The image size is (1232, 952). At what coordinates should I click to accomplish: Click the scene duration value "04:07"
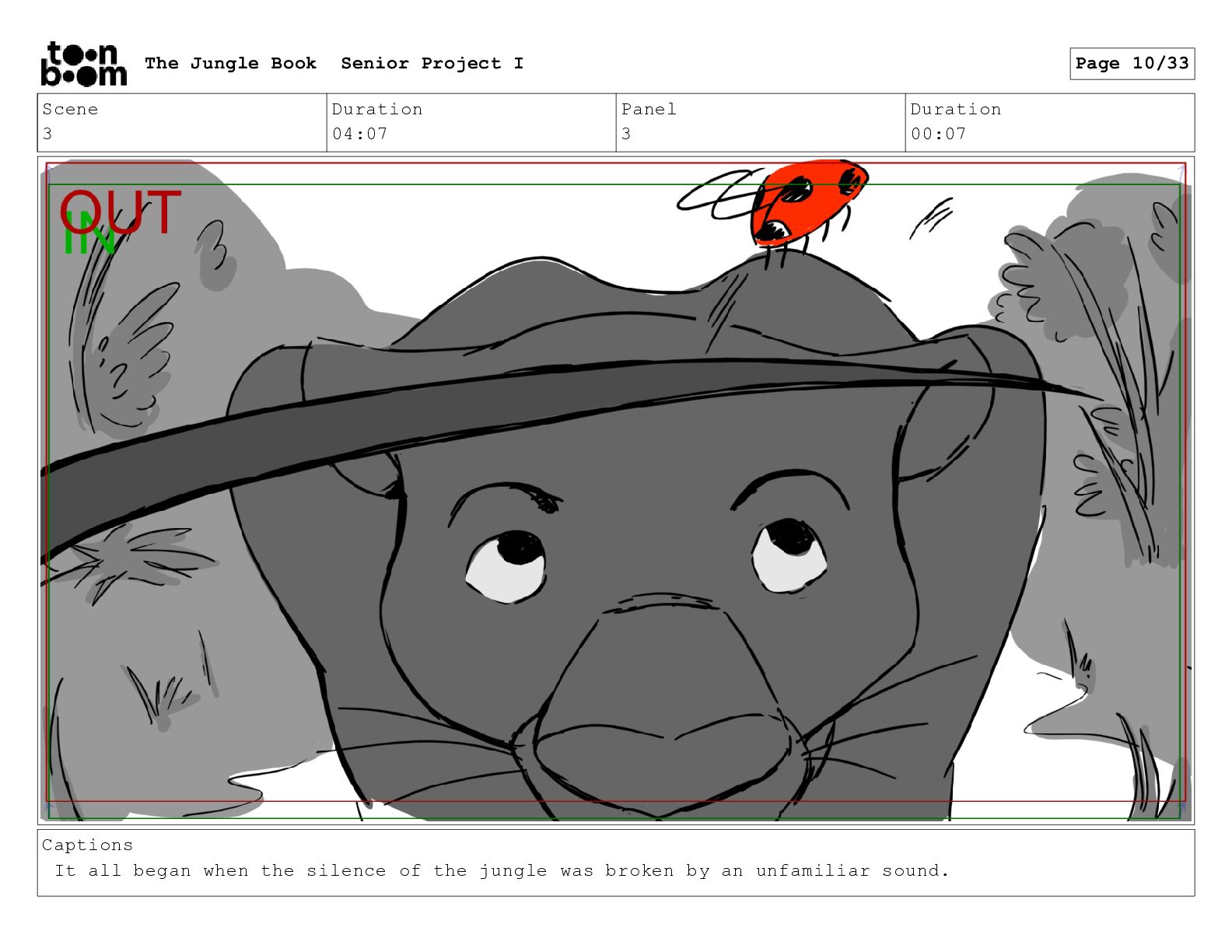click(359, 134)
